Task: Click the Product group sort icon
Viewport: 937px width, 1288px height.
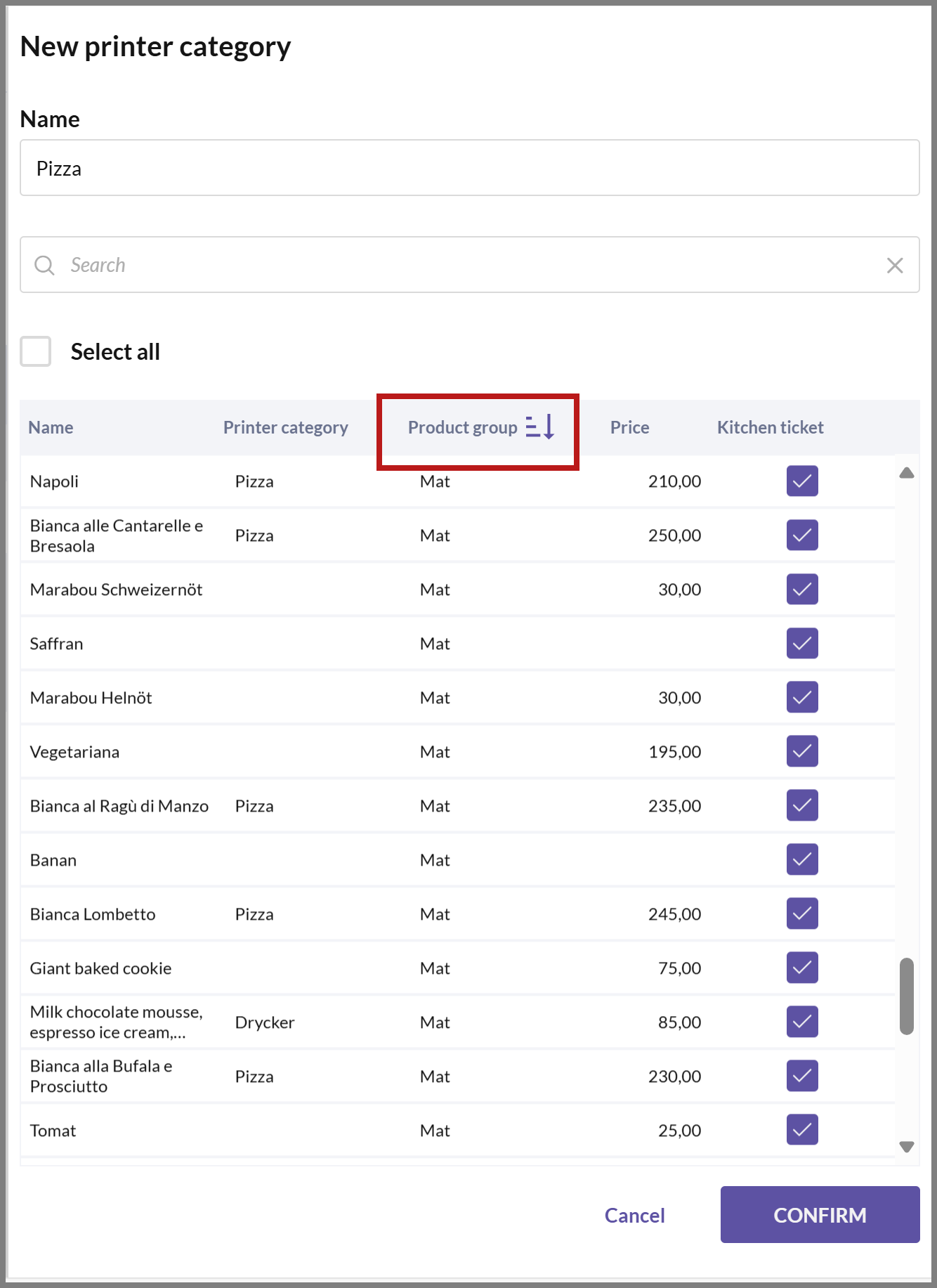Action: click(540, 427)
